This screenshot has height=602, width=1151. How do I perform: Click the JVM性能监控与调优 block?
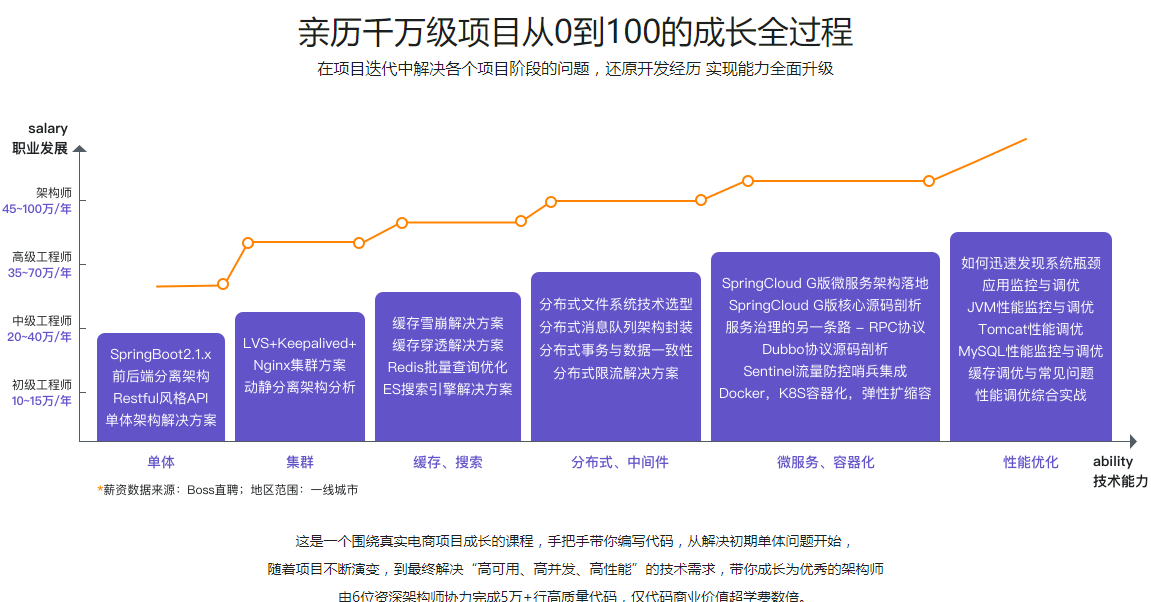click(1031, 337)
